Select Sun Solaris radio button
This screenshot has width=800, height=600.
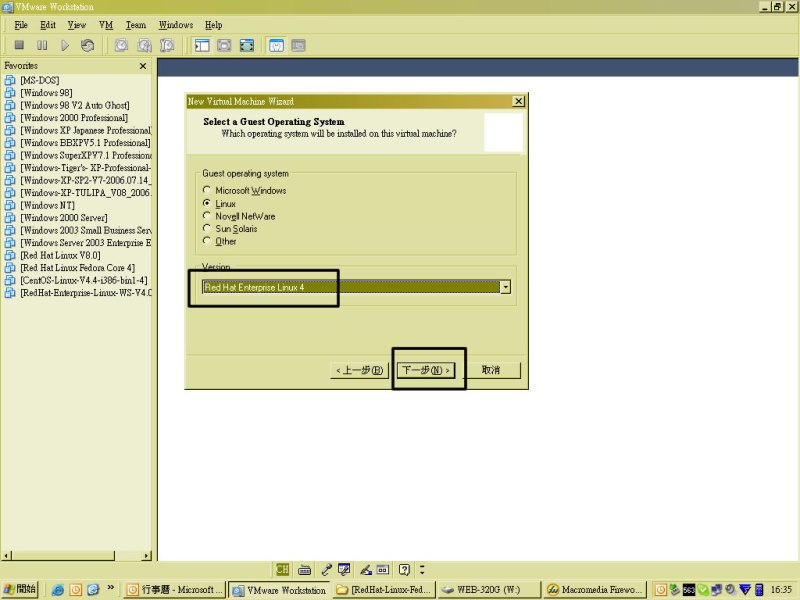pyautogui.click(x=207, y=228)
